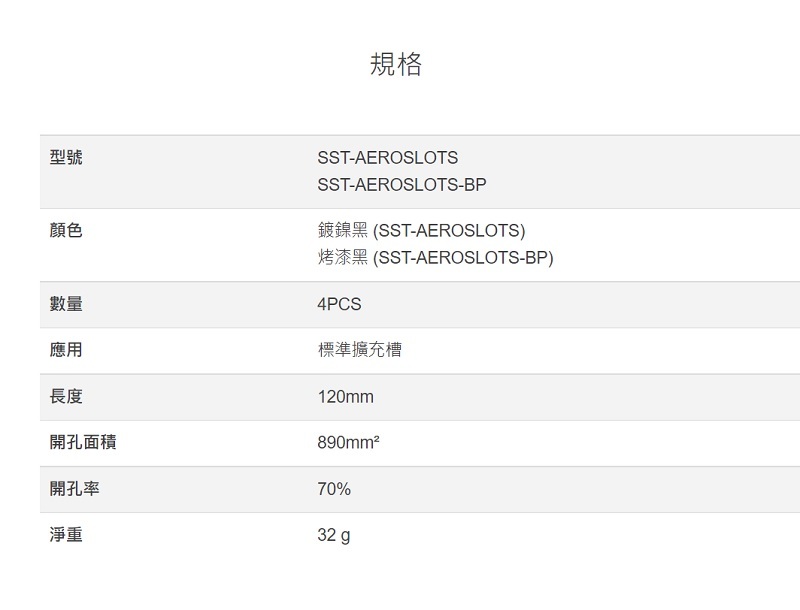Screen dimensions: 800x610
Task: Select the 顏色 row label
Action: coord(66,231)
